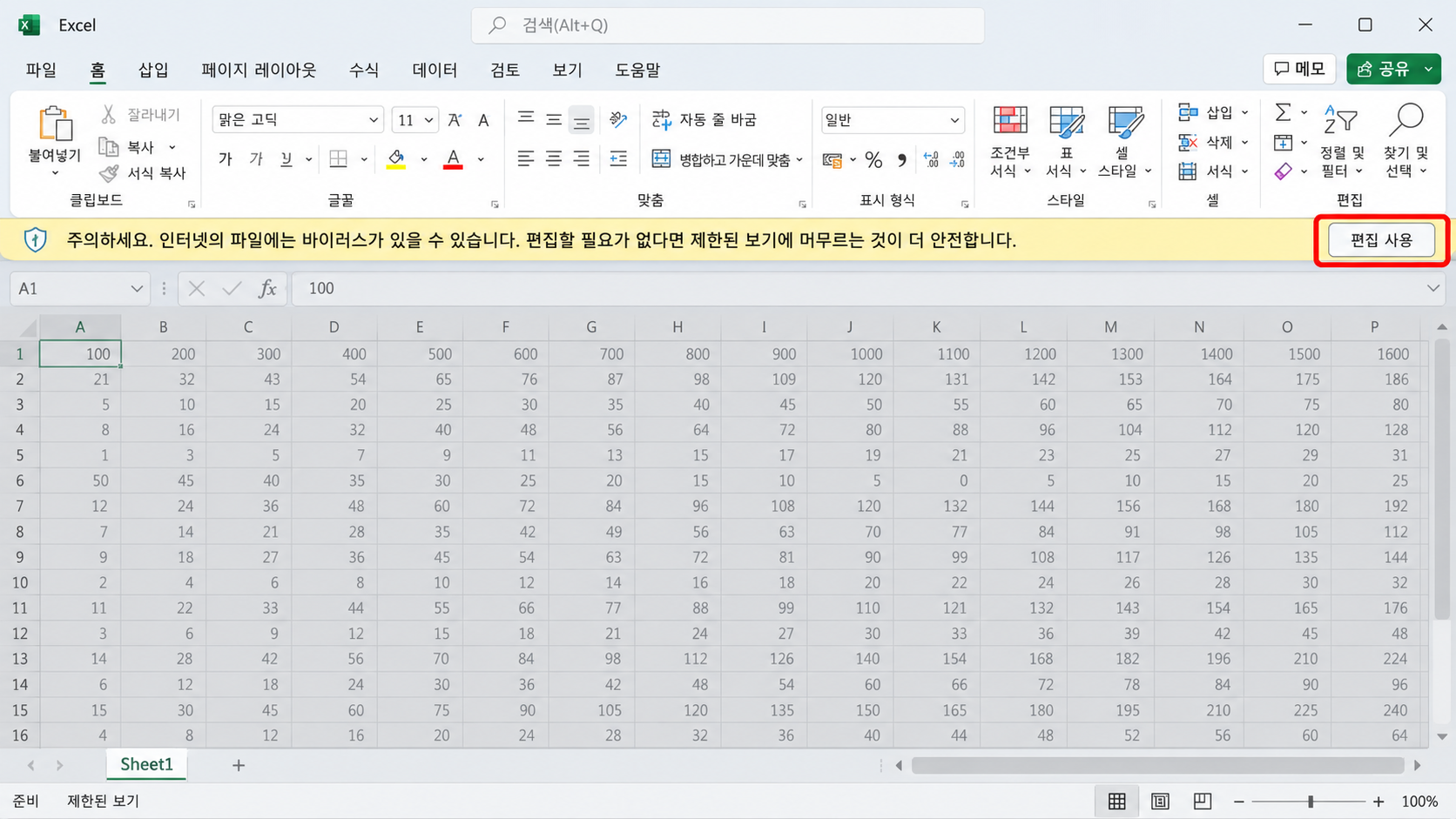Open the 삽입 (Insert) ribbon tab
Screen dimensions: 1456x819
point(153,70)
